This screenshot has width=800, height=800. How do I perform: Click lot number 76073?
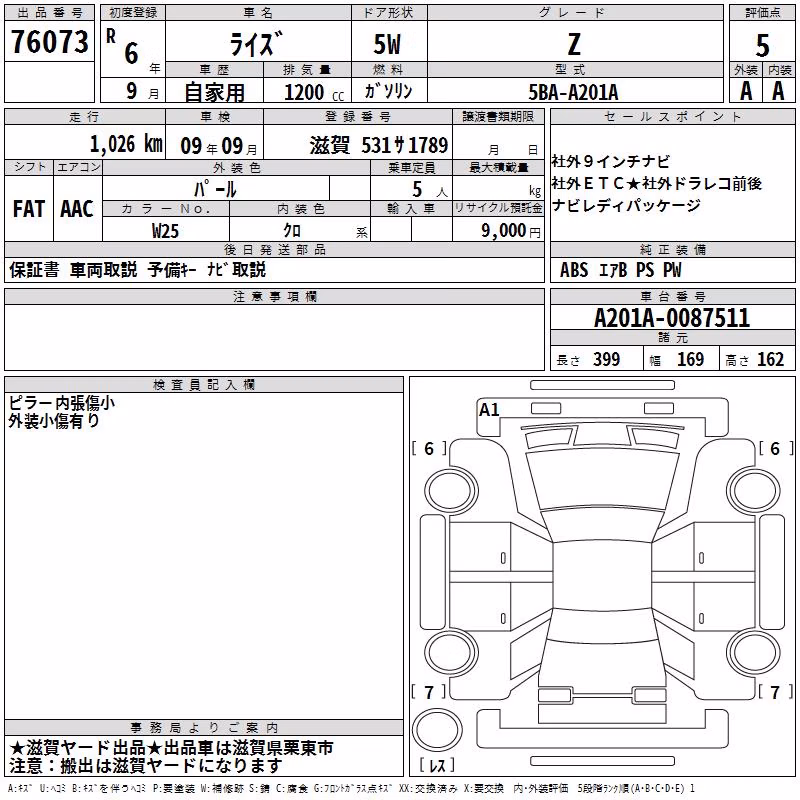pos(49,41)
